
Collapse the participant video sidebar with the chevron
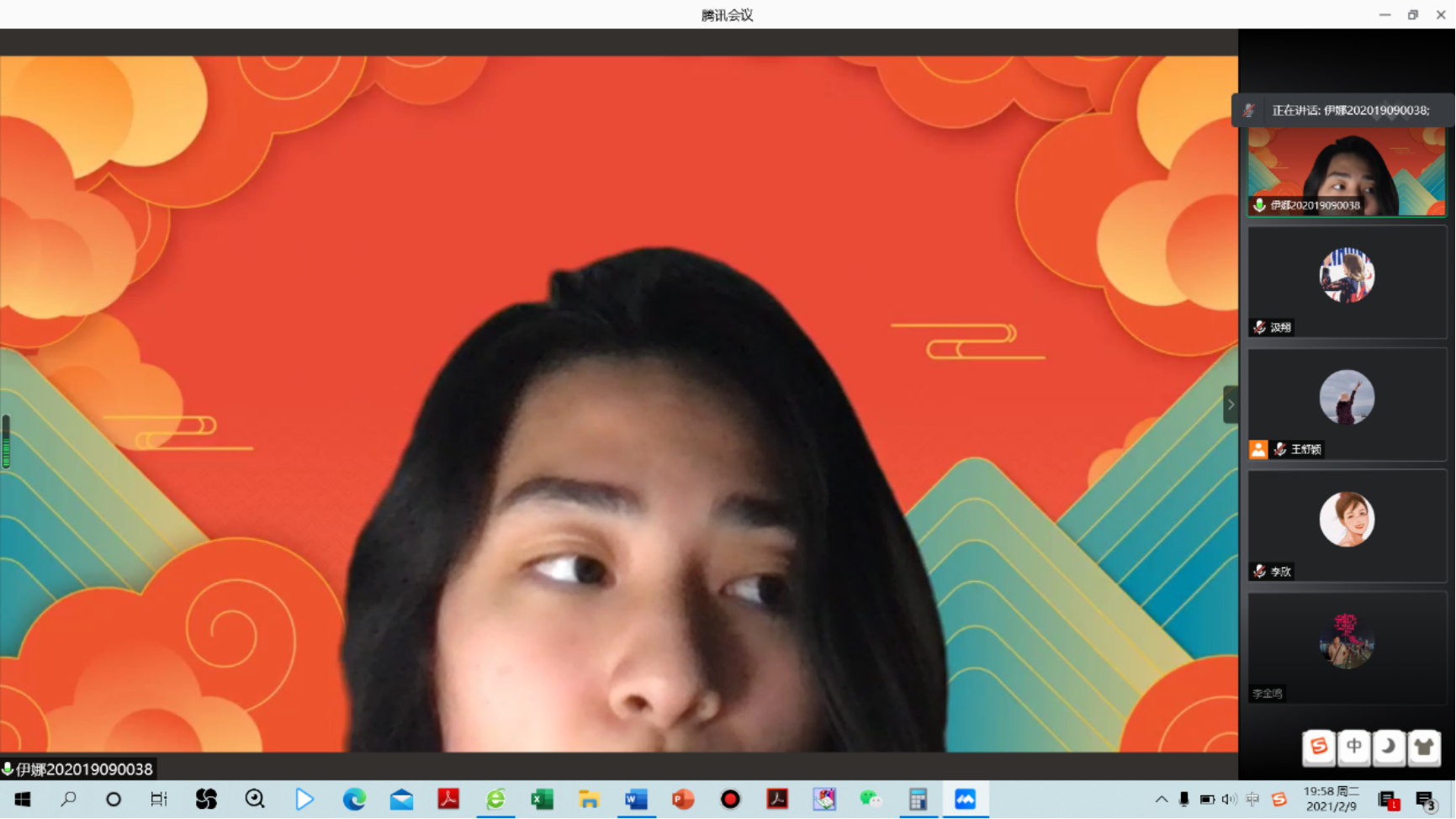coord(1230,404)
